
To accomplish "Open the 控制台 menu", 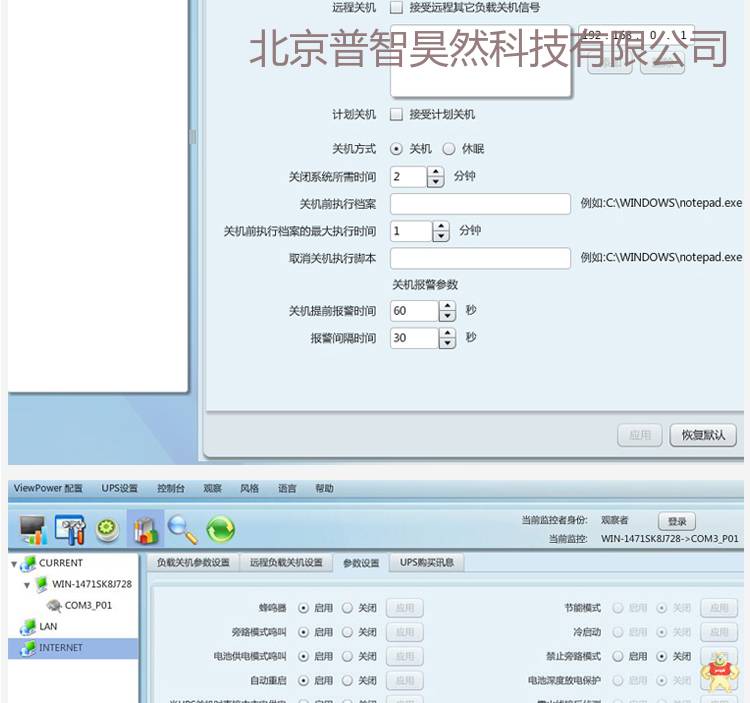I will pyautogui.click(x=171, y=488).
